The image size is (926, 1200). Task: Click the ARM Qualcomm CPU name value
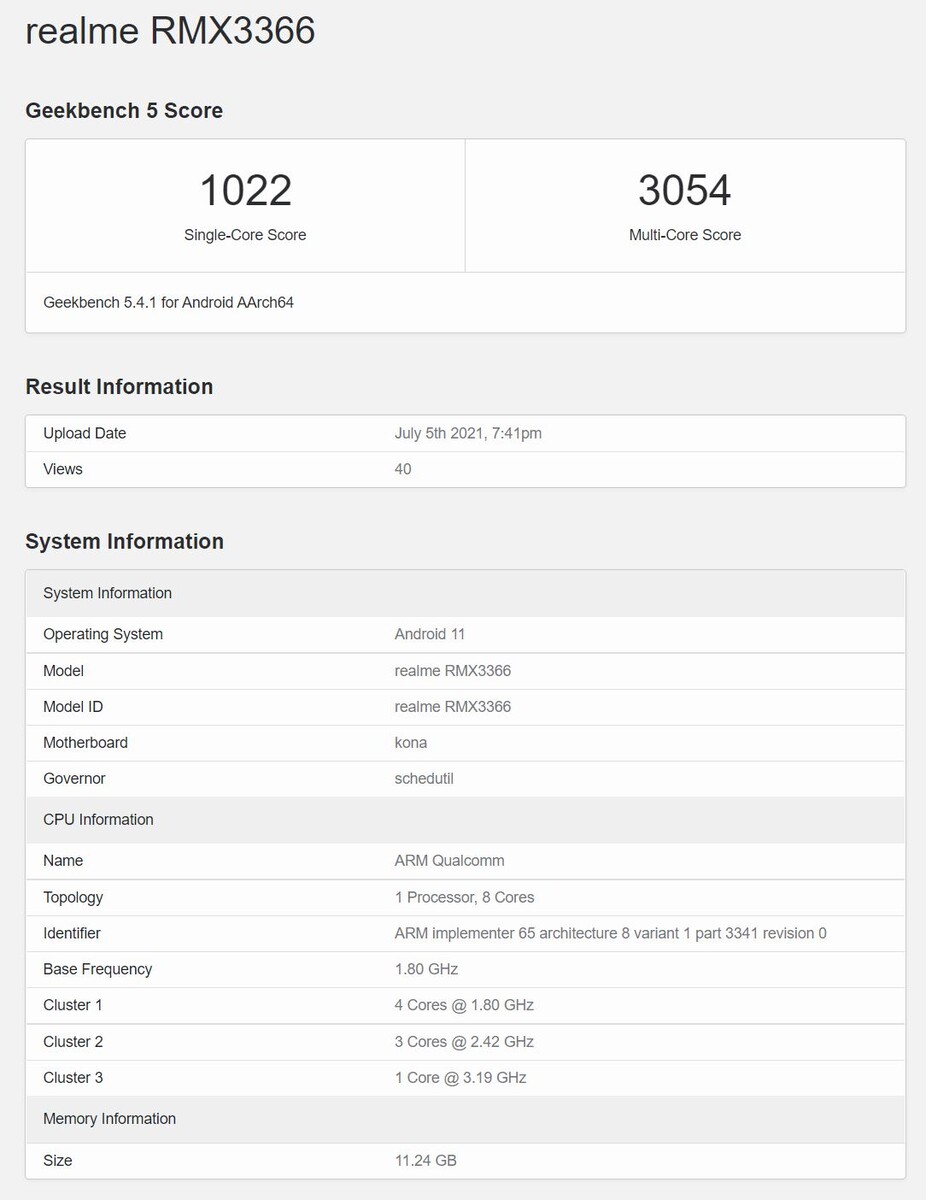(449, 860)
